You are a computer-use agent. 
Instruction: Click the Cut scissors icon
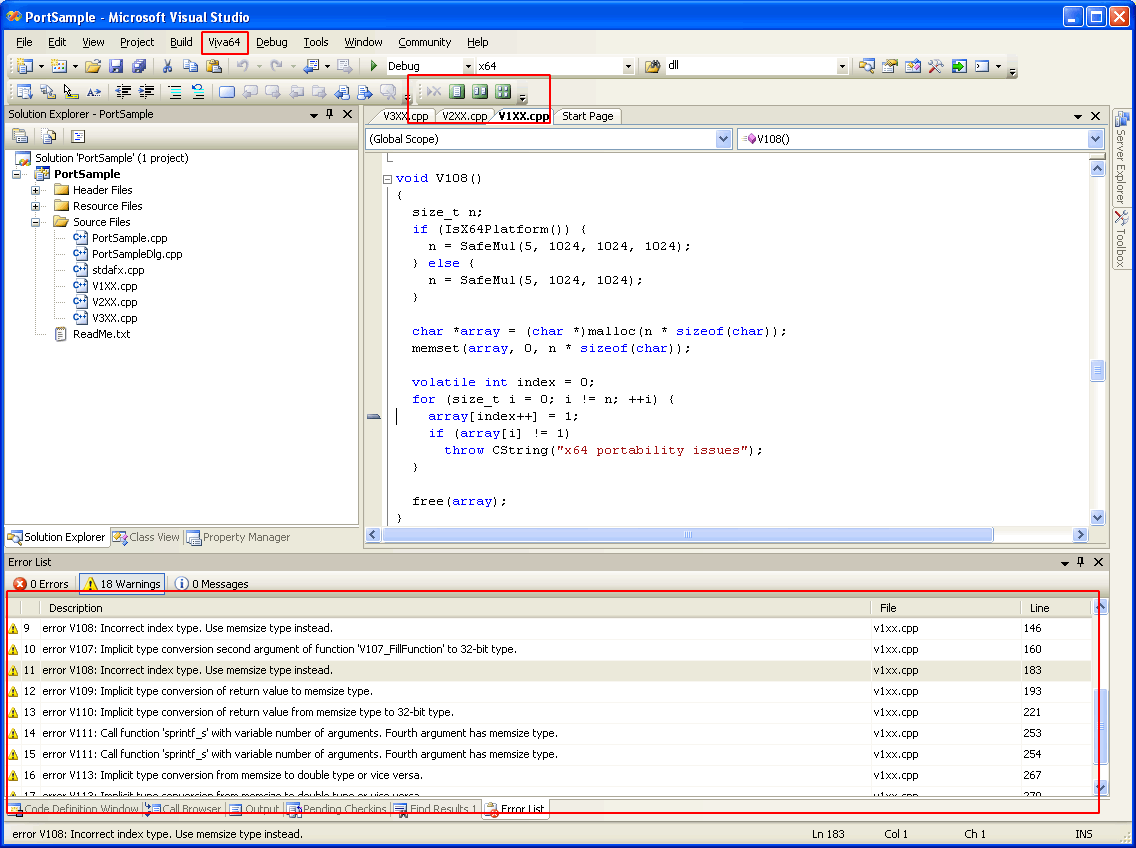coord(167,67)
